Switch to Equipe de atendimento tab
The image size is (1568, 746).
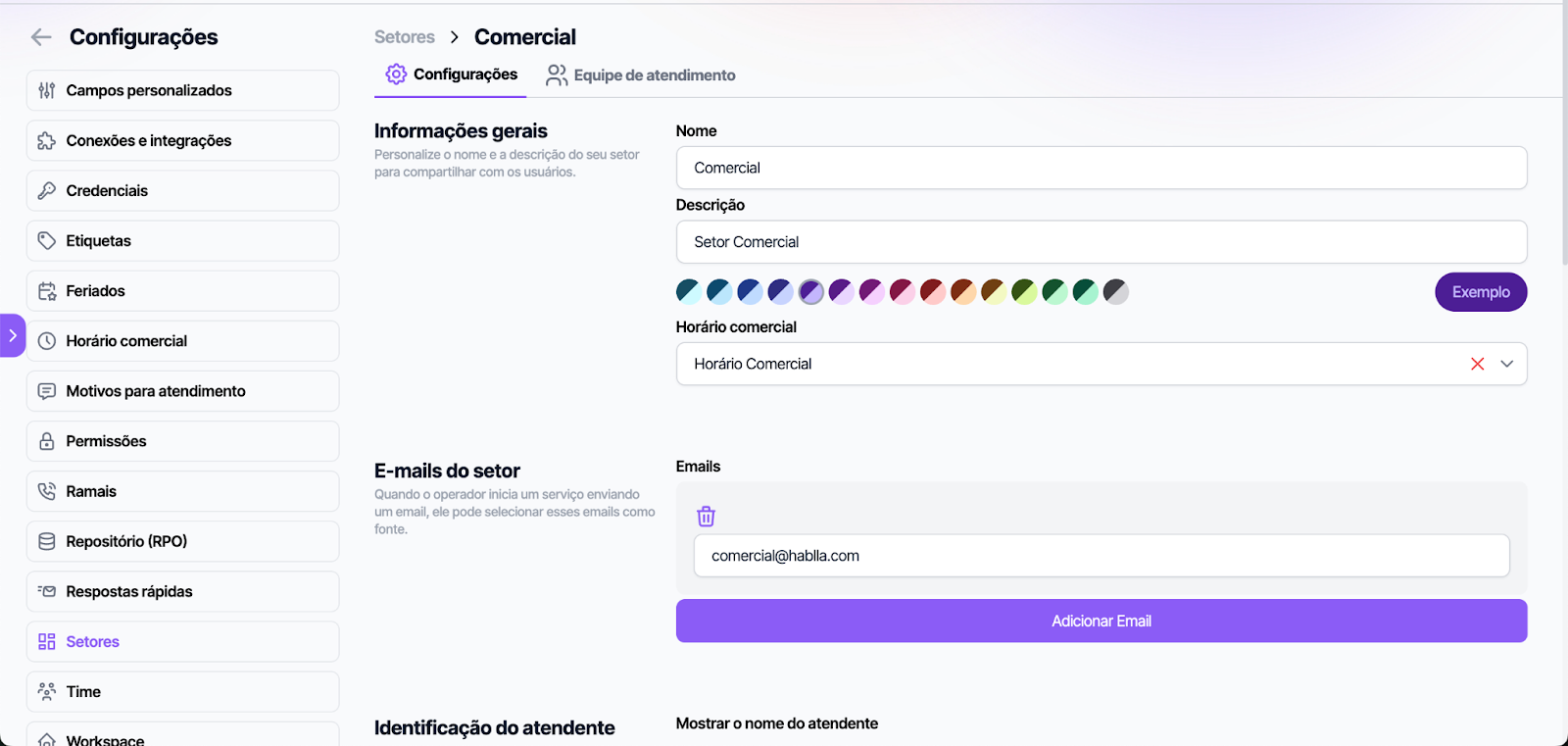[641, 75]
